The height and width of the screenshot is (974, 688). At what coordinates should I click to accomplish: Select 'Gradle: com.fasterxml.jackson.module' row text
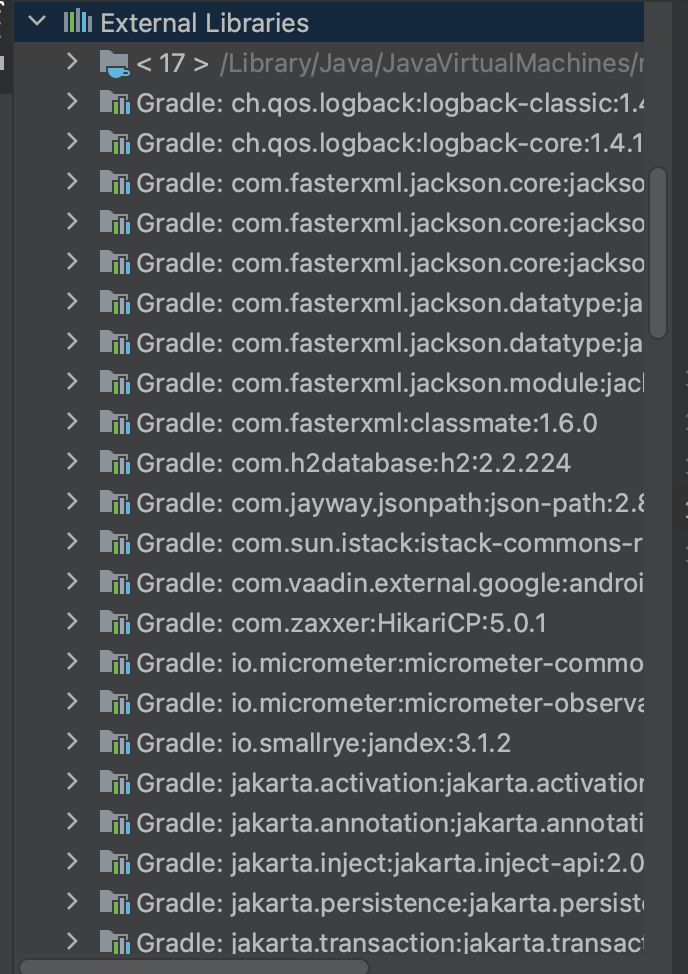click(x=390, y=383)
